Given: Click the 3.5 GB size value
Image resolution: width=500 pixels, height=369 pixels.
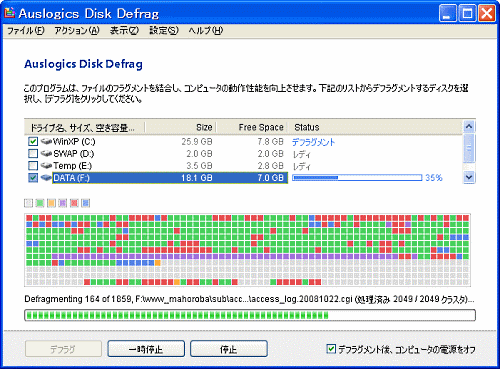Looking at the screenshot, I should tap(199, 166).
